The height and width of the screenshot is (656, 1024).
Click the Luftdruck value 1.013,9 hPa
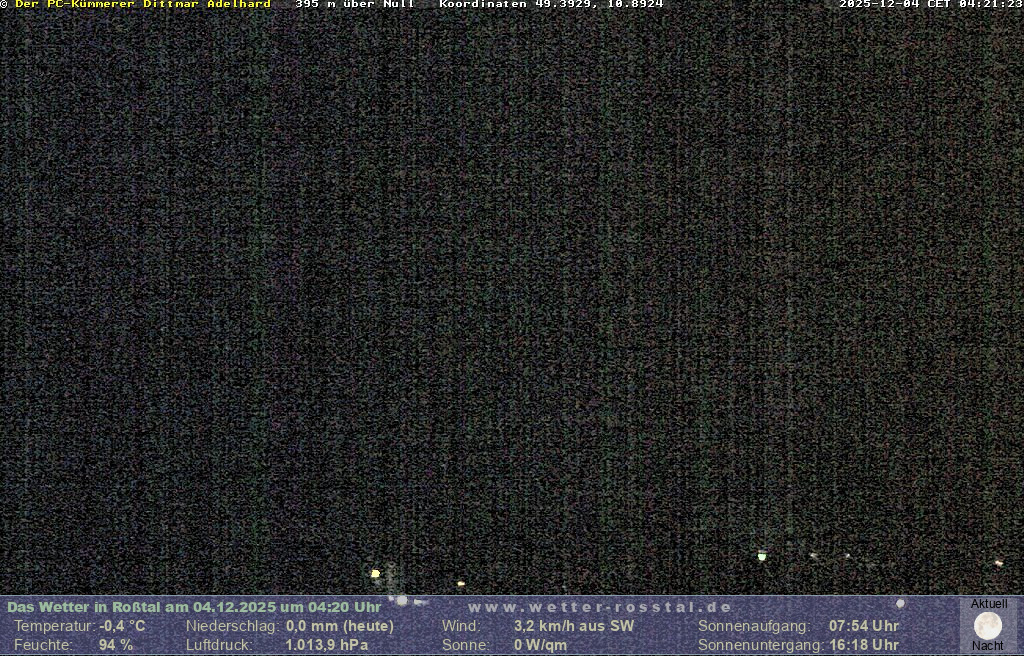pos(327,645)
